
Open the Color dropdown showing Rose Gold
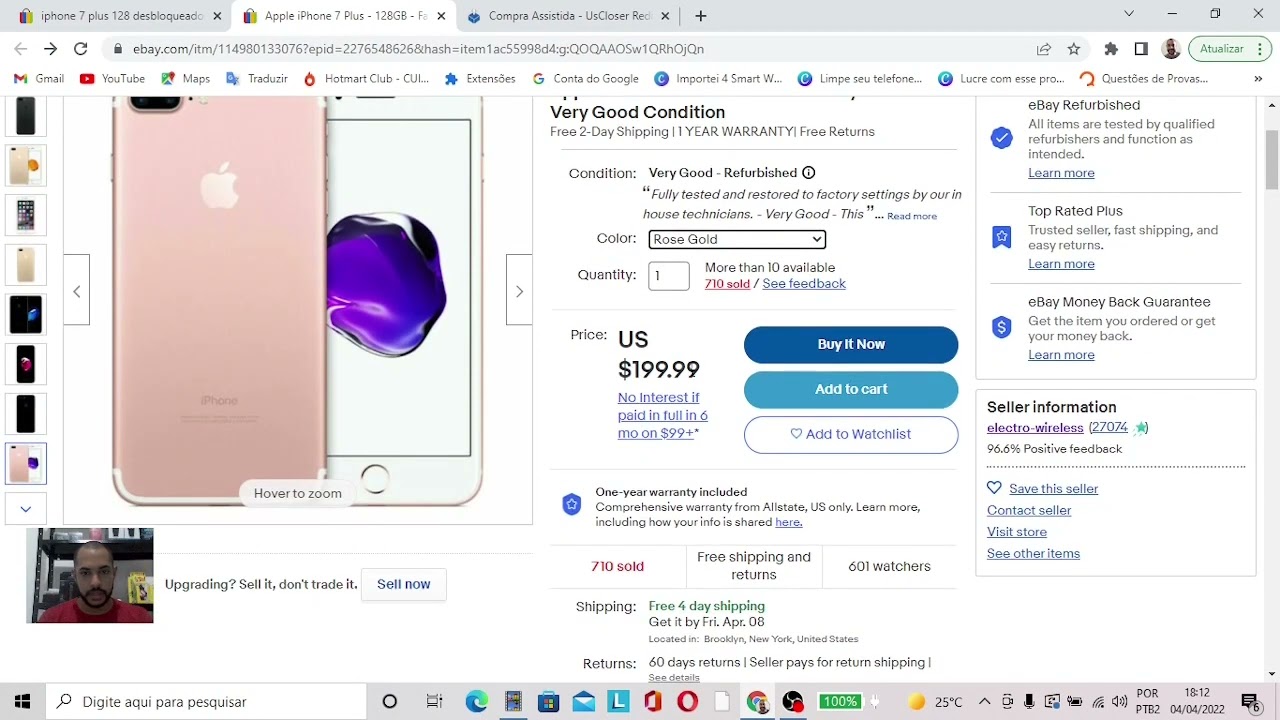737,239
